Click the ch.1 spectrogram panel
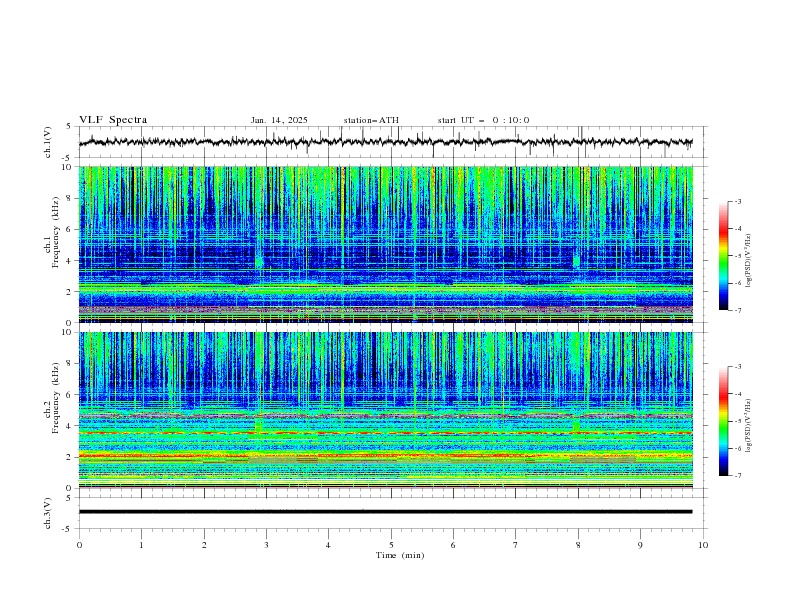The height and width of the screenshot is (612, 792). click(x=385, y=244)
